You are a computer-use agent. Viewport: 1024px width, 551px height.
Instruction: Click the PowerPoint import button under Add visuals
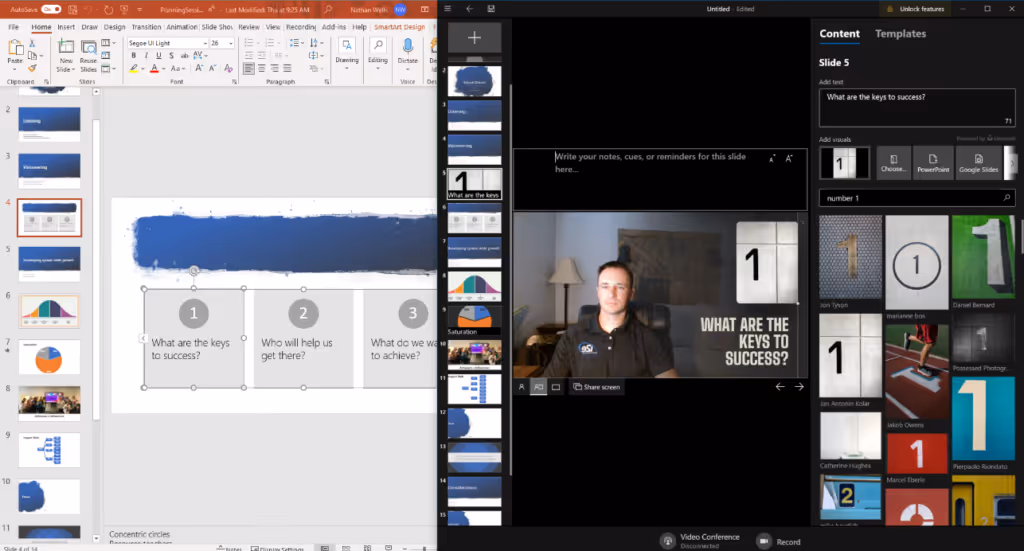(933, 163)
